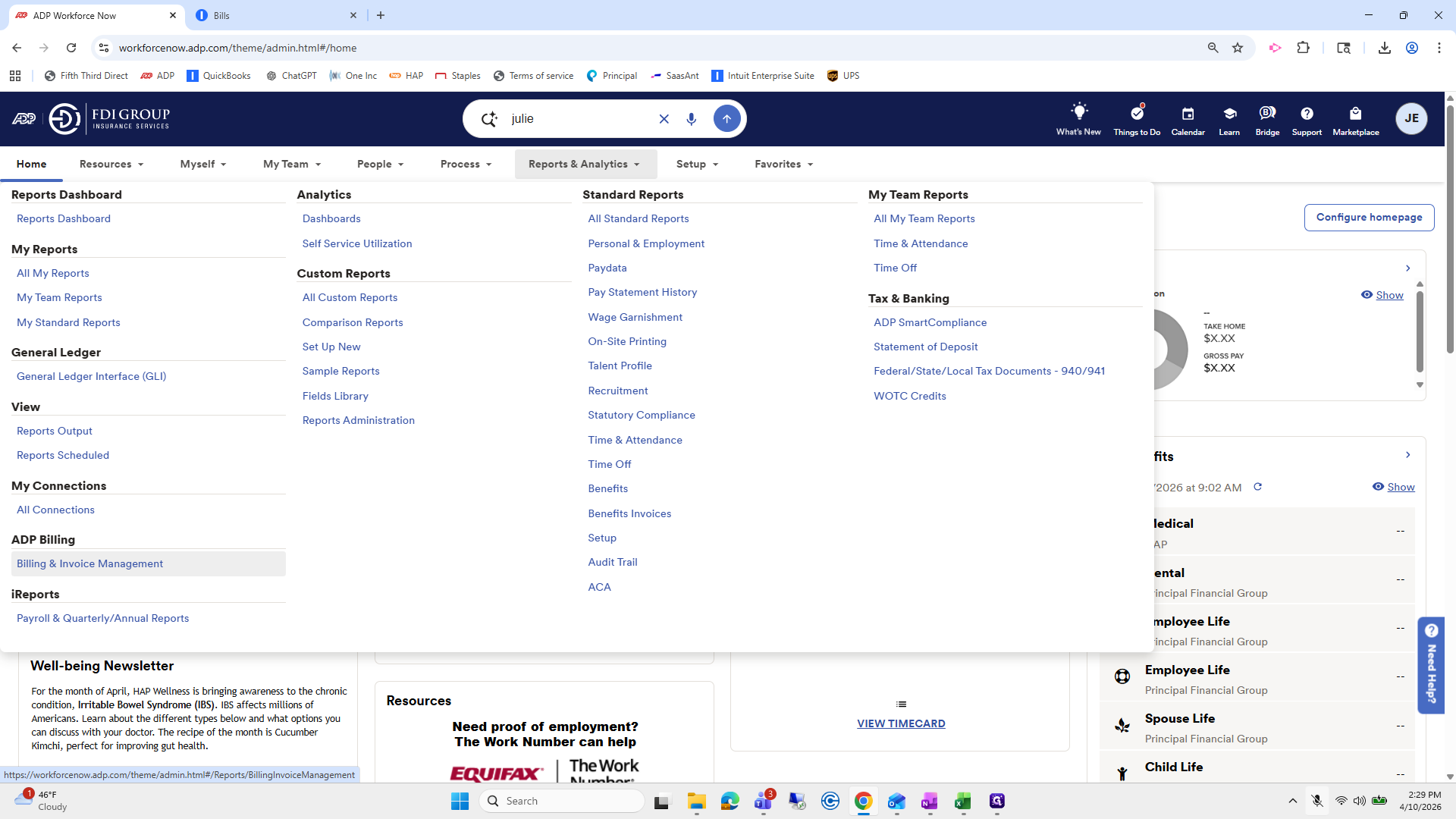This screenshot has width=1456, height=819.
Task: Show hidden benefits details with eye toggle
Action: [x=1393, y=487]
